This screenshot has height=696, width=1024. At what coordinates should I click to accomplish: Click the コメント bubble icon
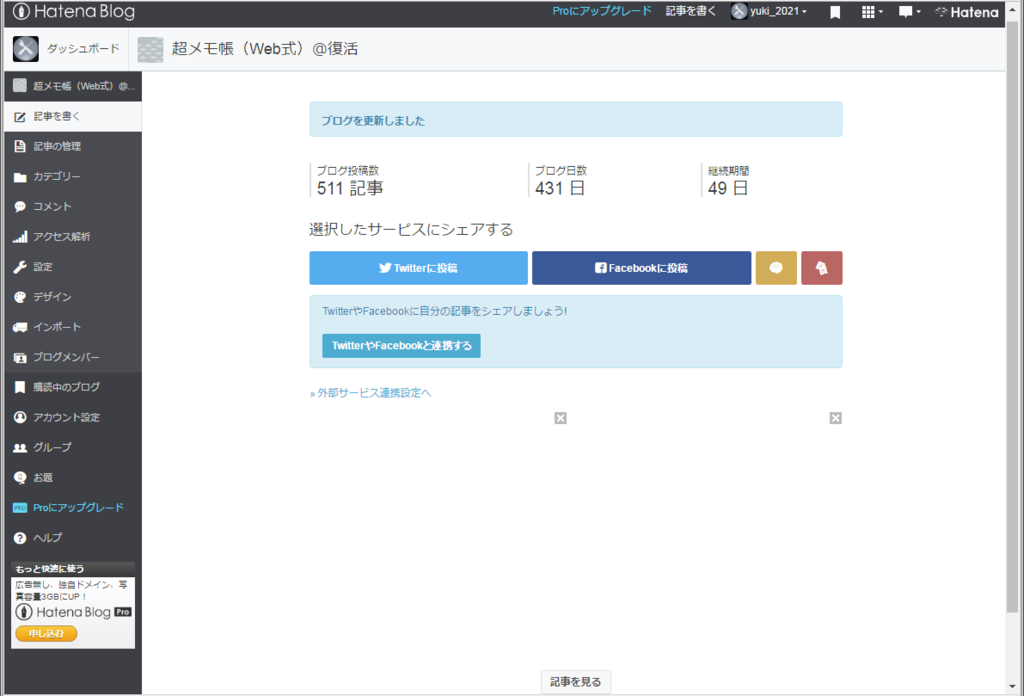tap(20, 207)
